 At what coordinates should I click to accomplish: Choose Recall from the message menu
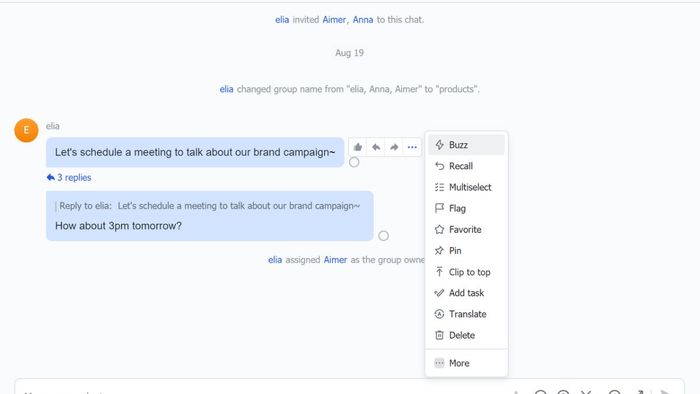[466, 166]
